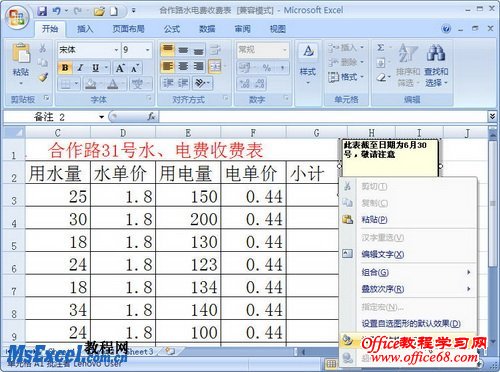Click the Fill Color paint bucket
This screenshot has width=500, height=372.
(90, 84)
